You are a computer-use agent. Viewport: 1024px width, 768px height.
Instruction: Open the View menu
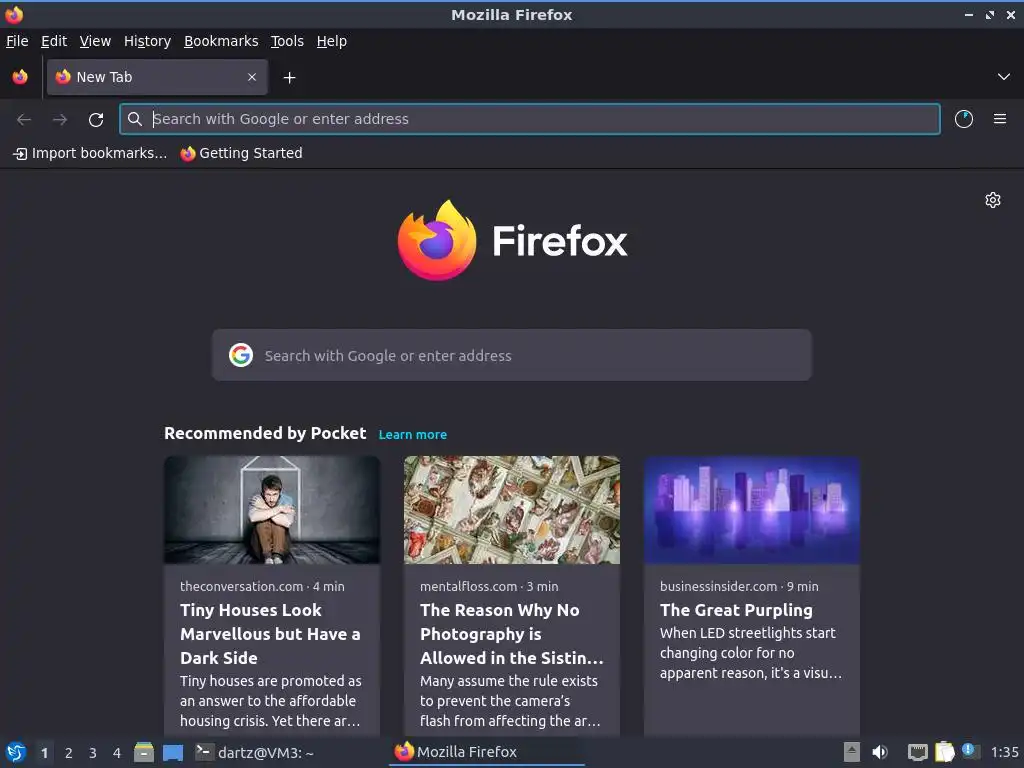coord(95,41)
